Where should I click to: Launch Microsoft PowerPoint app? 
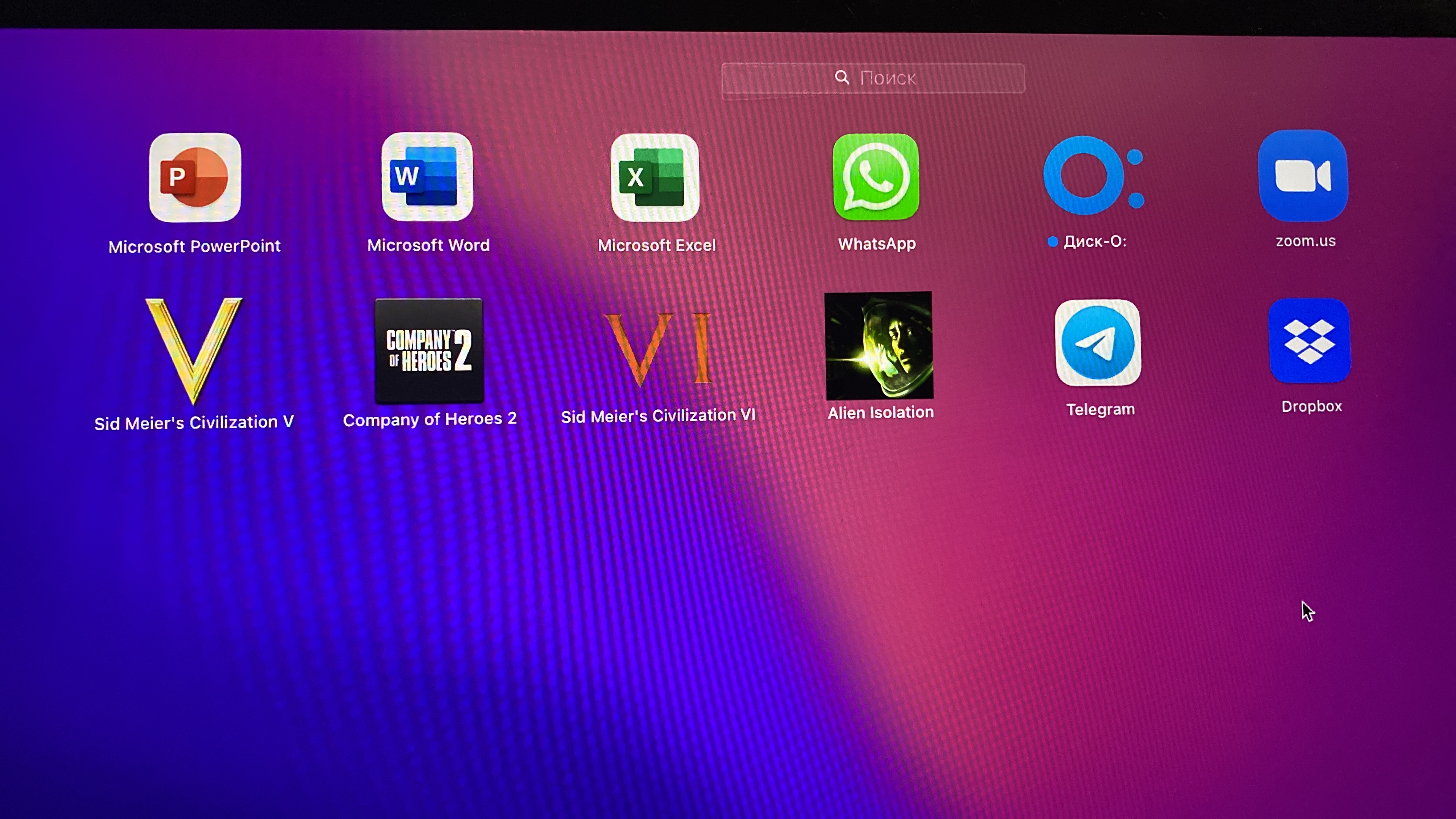tap(195, 177)
